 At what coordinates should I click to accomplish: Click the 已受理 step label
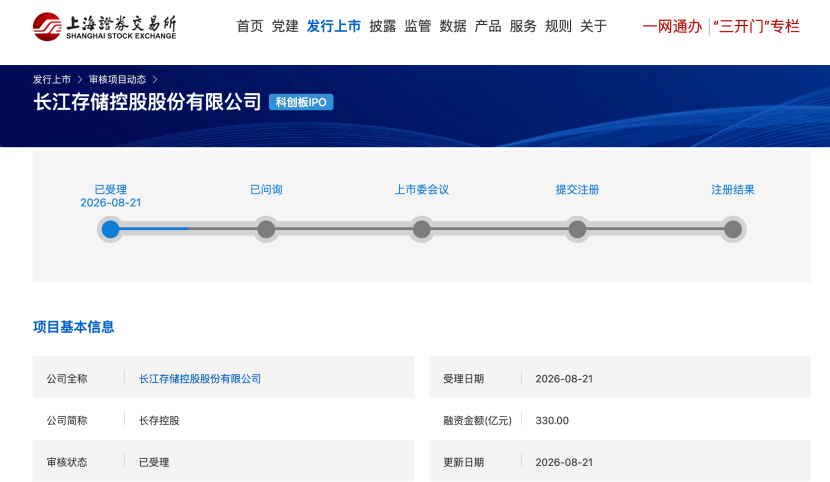111,189
